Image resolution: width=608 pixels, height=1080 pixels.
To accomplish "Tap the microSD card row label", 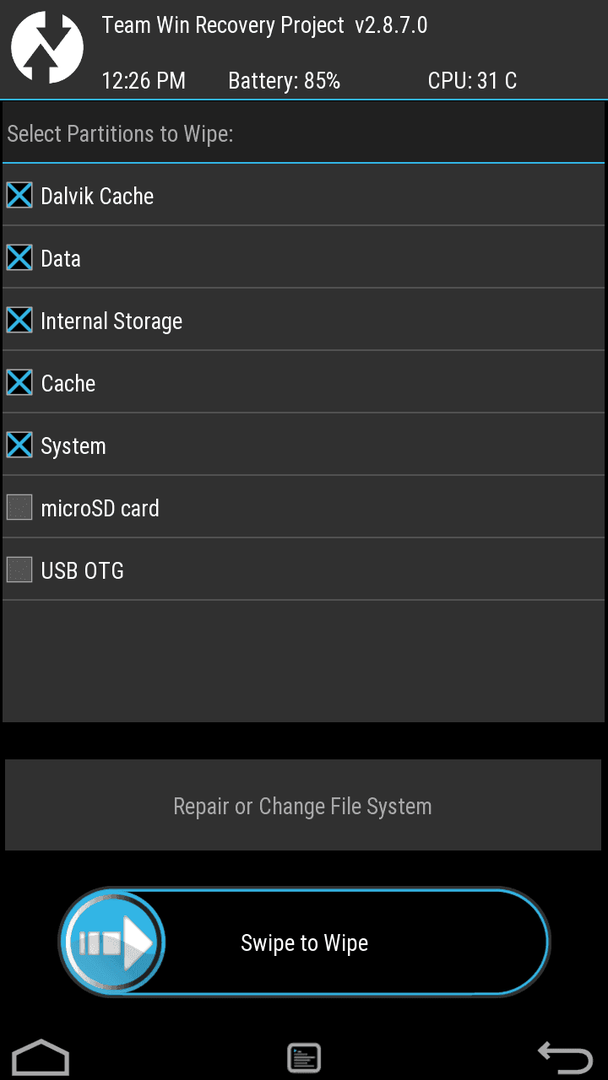I will (99, 508).
